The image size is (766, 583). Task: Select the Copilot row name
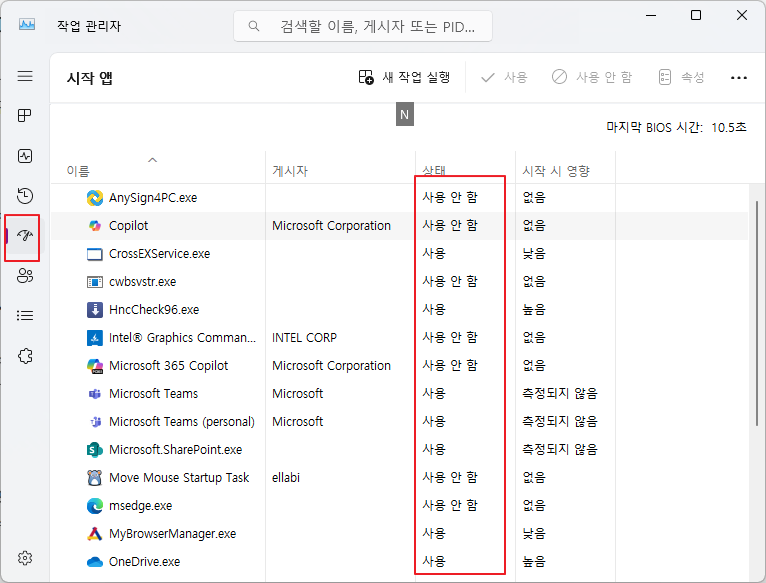128,226
